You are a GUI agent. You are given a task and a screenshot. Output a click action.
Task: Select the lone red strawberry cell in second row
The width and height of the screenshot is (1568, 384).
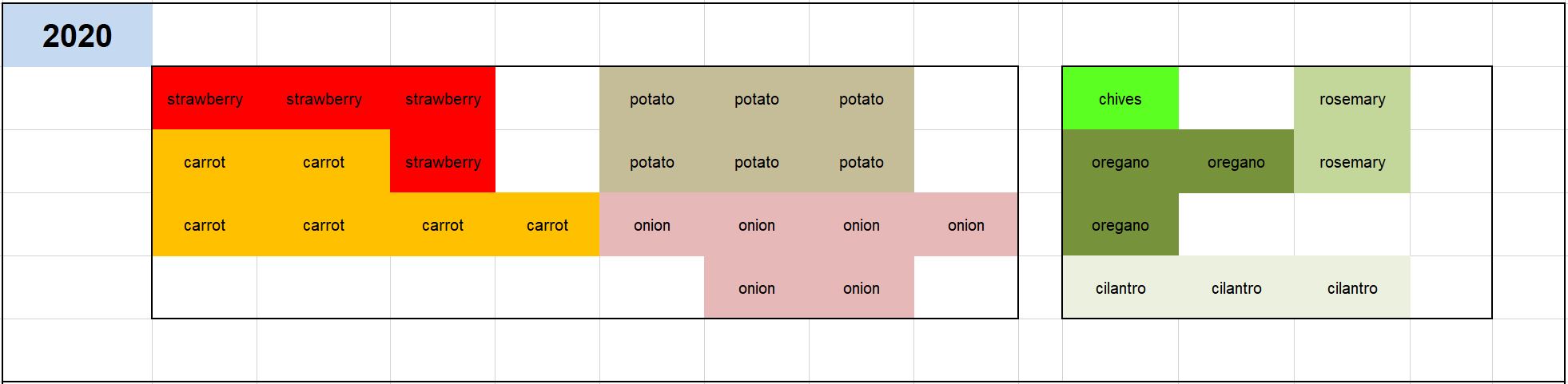(x=443, y=161)
